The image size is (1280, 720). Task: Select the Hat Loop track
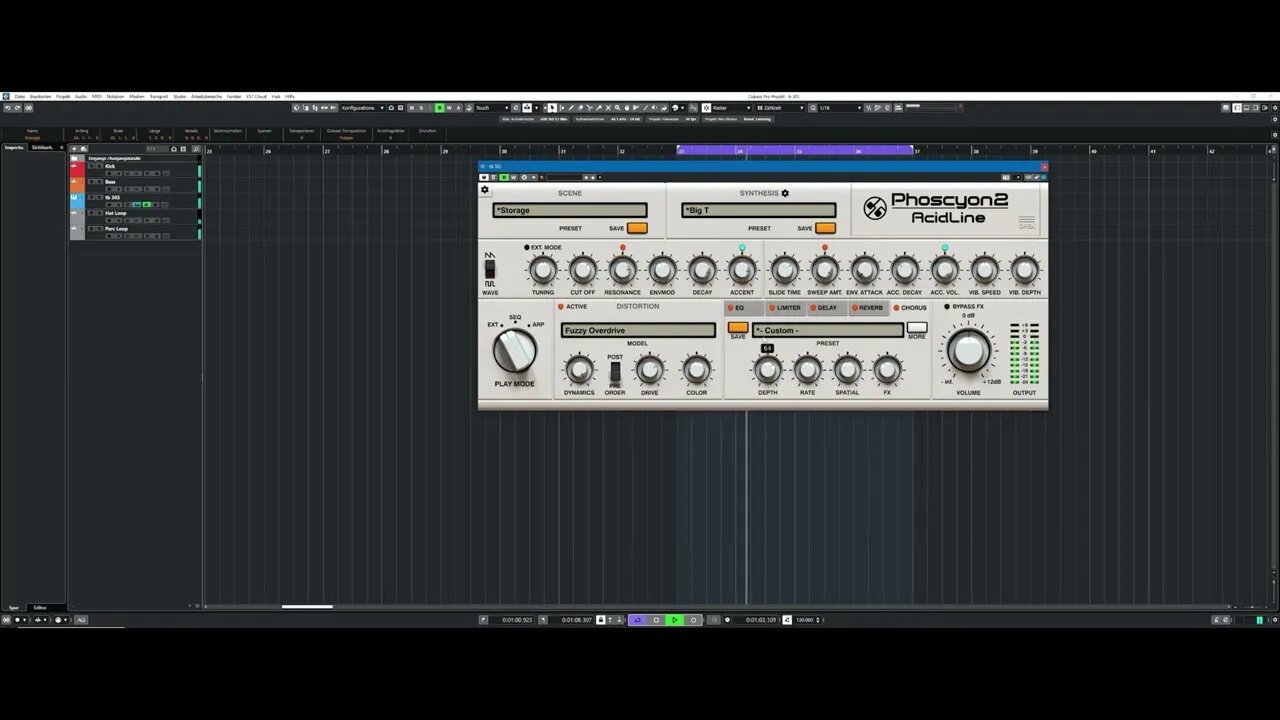coord(135,216)
